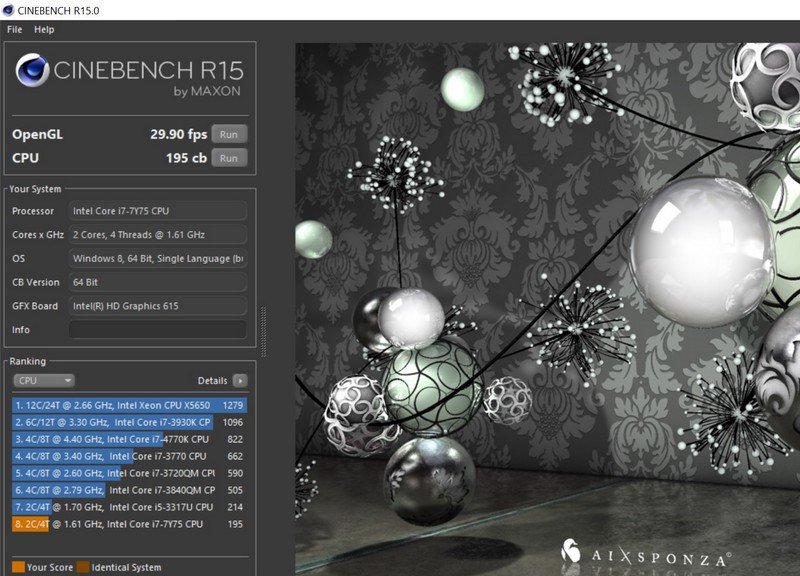Select the Core i7-4770K ranking row
800x576 pixels.
pyautogui.click(x=129, y=439)
